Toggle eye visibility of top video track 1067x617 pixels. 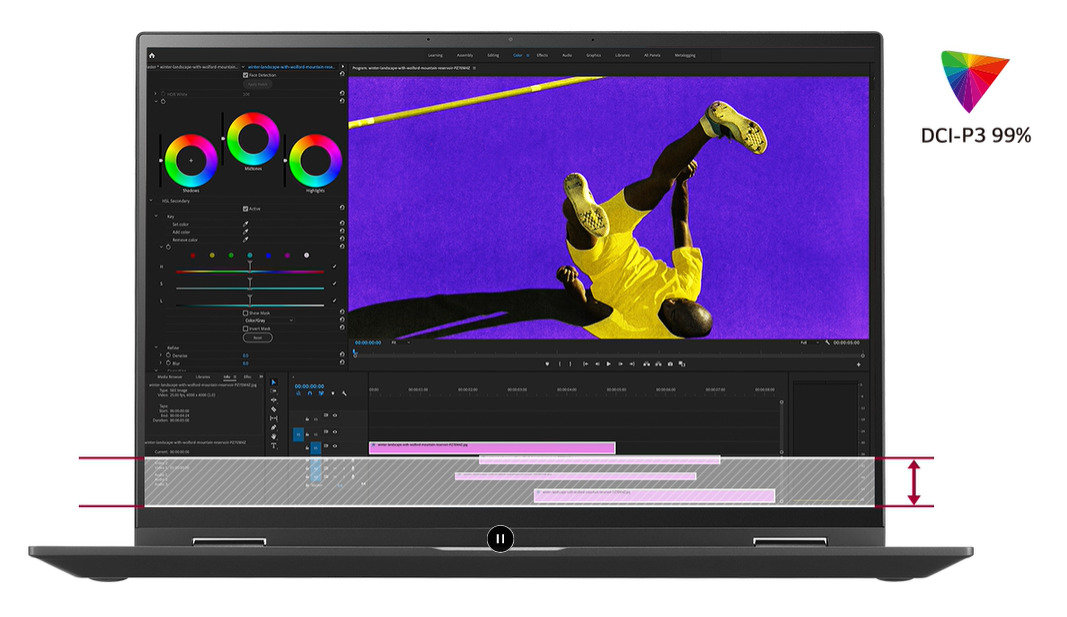pos(335,415)
